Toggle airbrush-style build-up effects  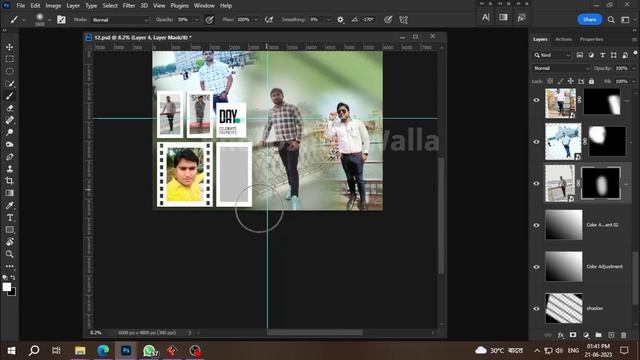pos(269,20)
